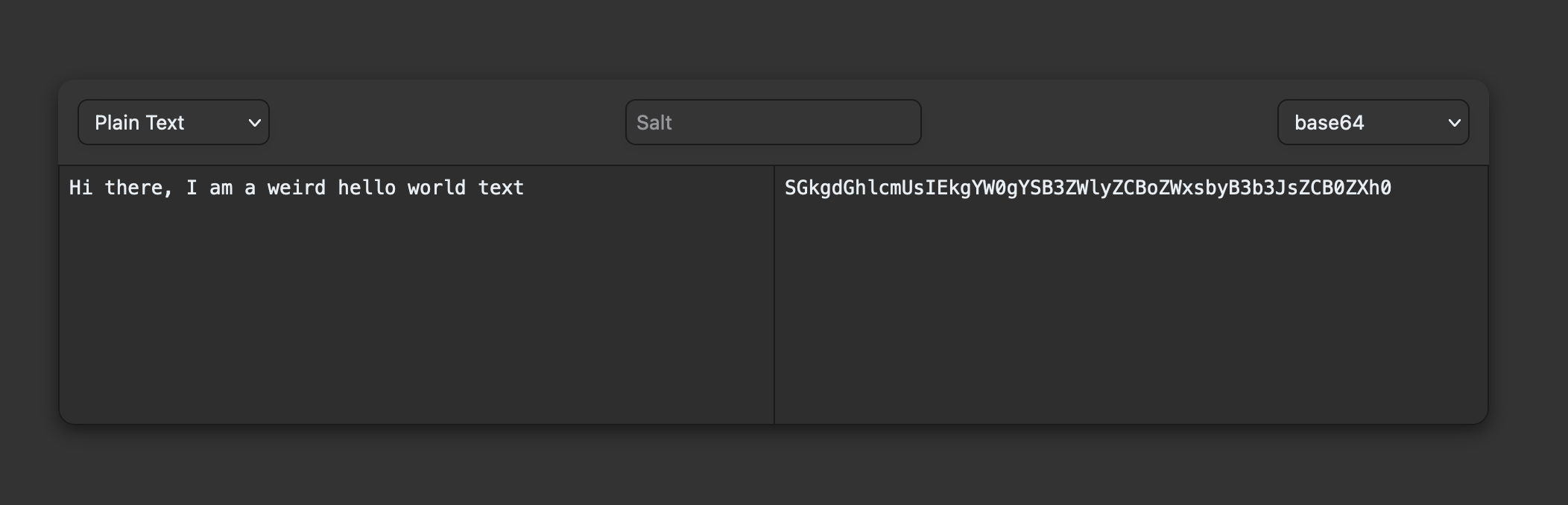Place cursor on the word "weird"
The height and width of the screenshot is (505, 1568).
coord(297,188)
